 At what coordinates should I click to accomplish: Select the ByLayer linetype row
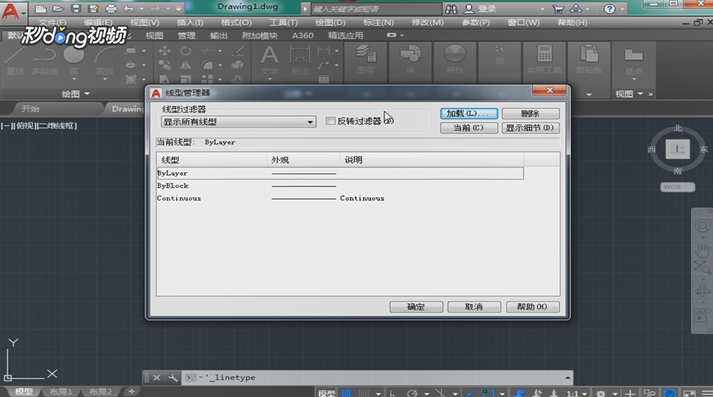coord(340,173)
